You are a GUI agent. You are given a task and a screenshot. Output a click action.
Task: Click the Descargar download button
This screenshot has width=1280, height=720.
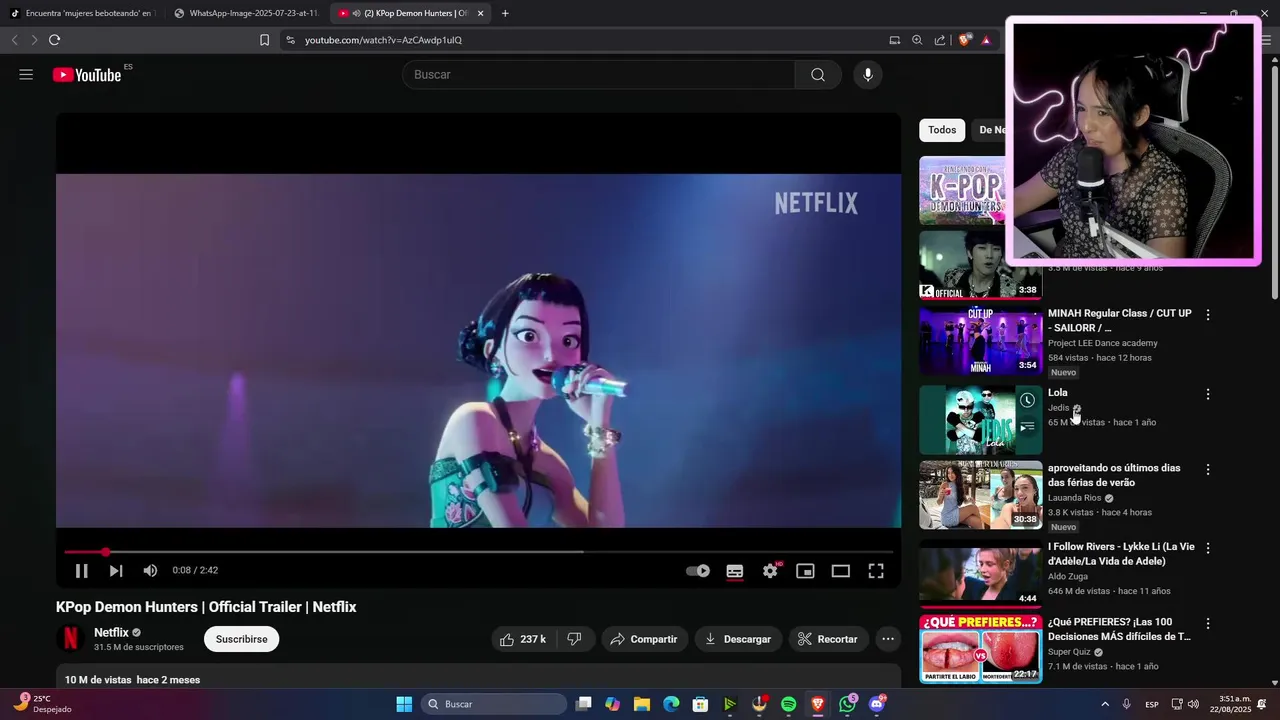click(x=738, y=639)
